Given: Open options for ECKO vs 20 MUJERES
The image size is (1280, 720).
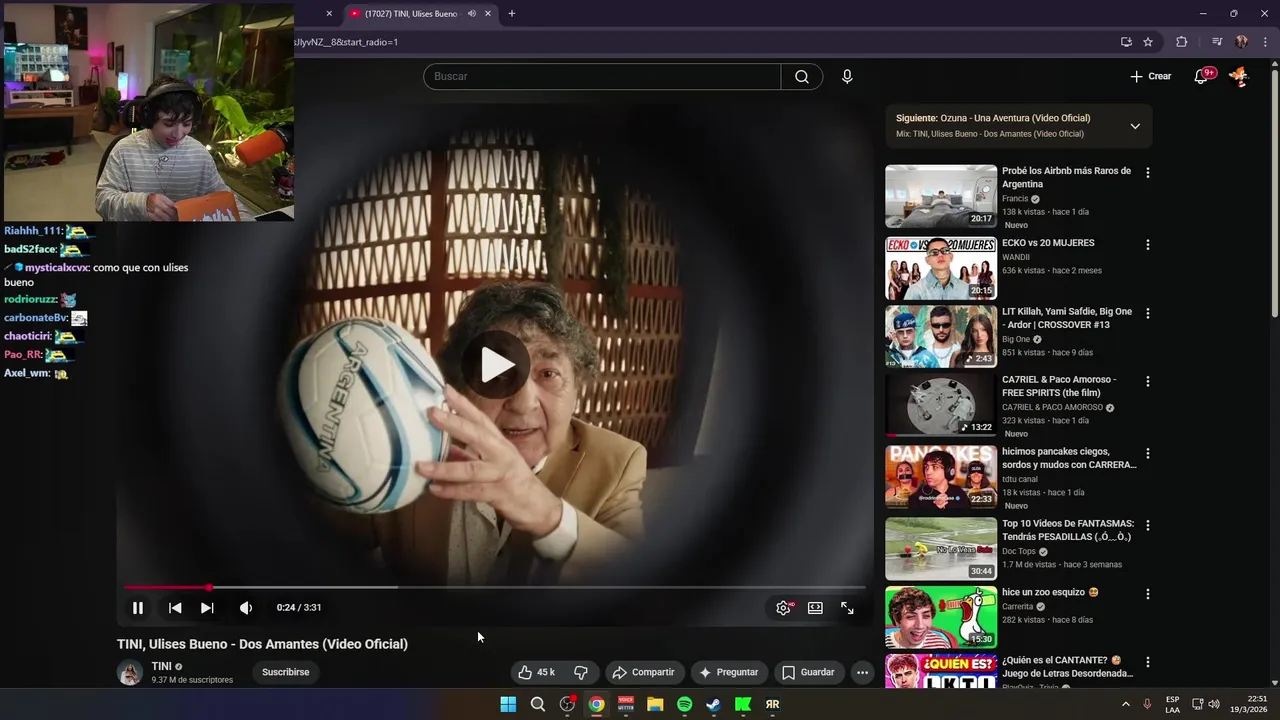Looking at the screenshot, I should [x=1148, y=245].
